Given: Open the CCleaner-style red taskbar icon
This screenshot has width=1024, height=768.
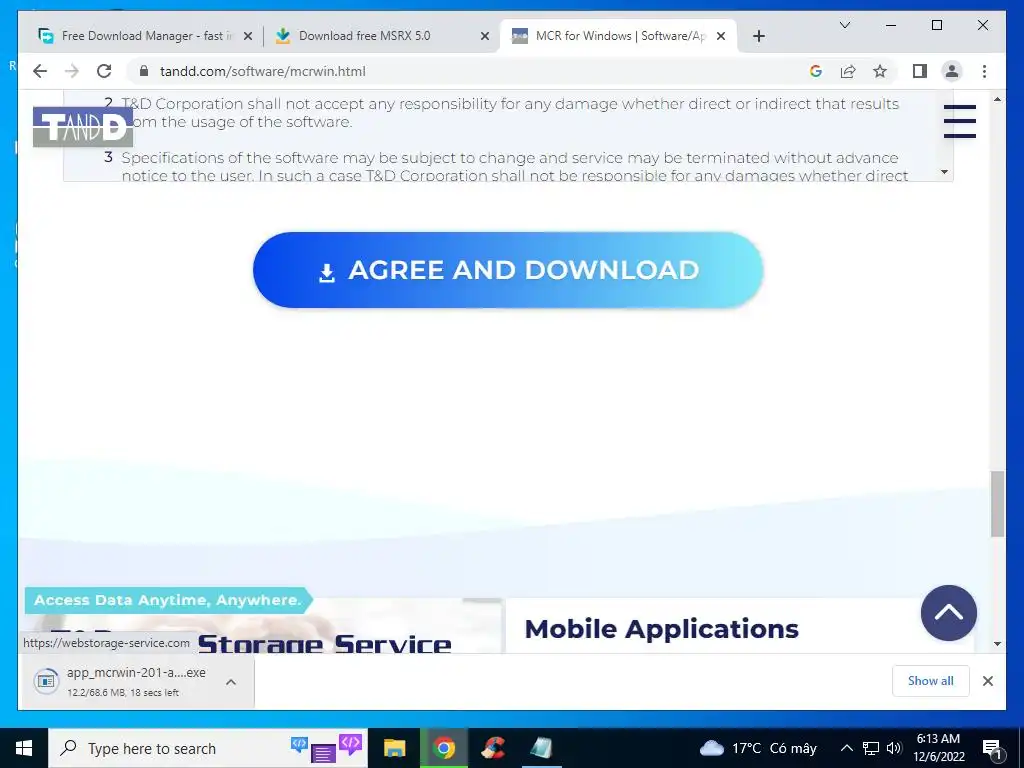Looking at the screenshot, I should (493, 748).
